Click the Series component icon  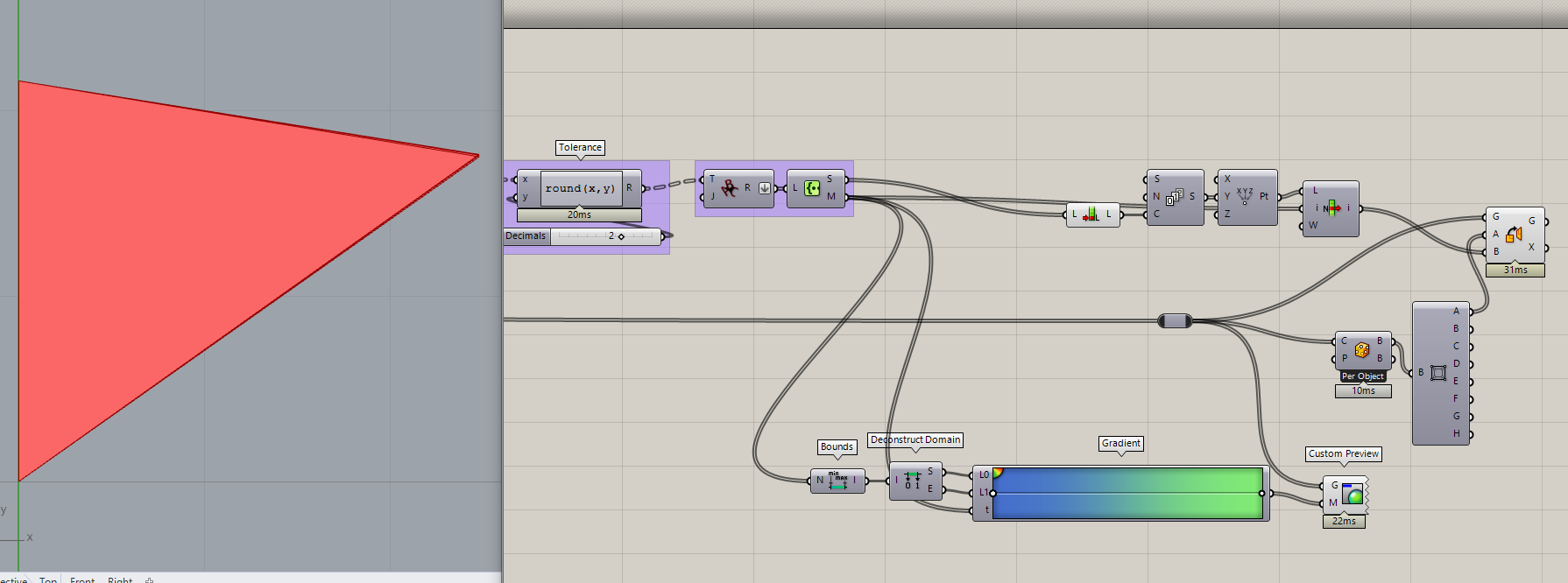click(1174, 197)
